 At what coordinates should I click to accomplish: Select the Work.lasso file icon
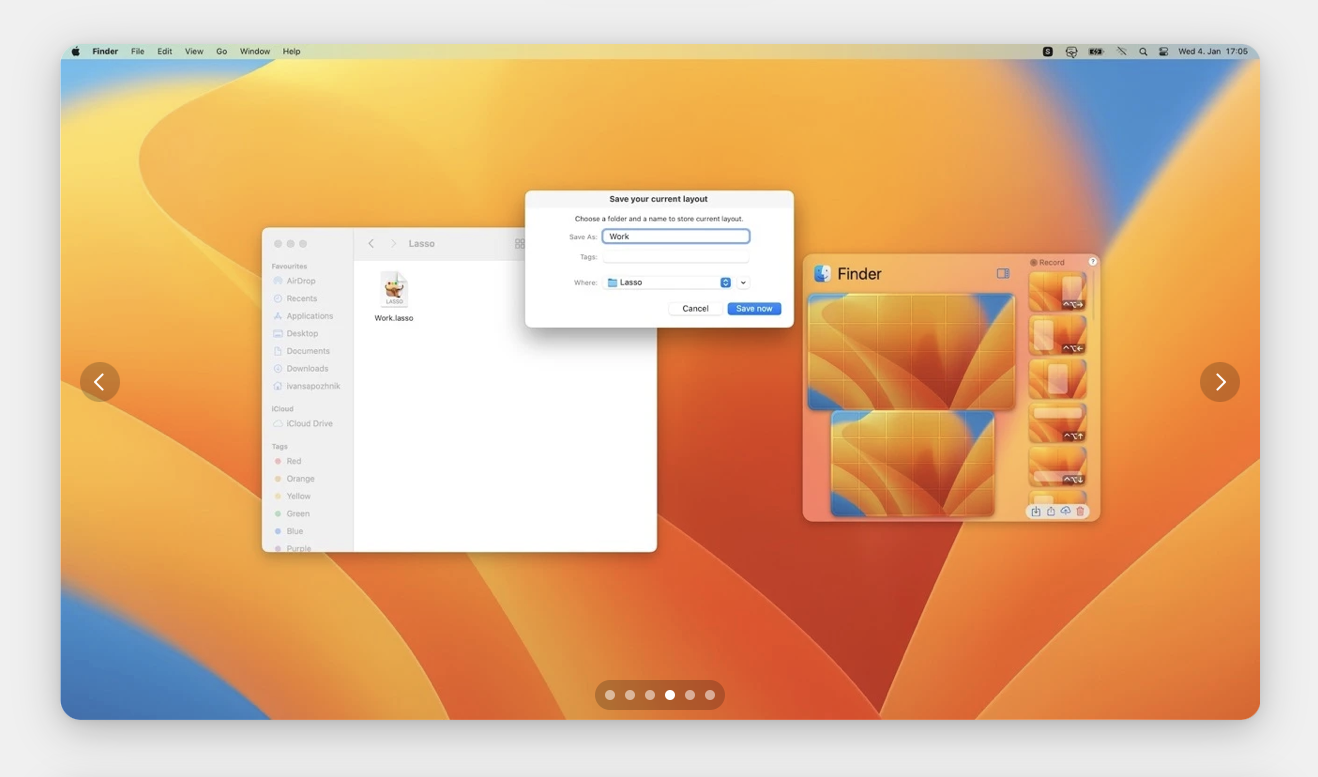coord(394,289)
